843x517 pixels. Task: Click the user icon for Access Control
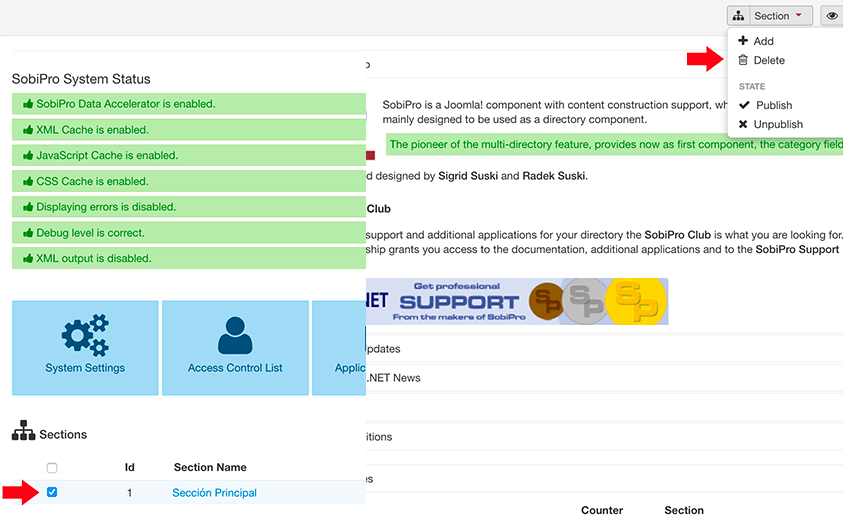point(235,335)
